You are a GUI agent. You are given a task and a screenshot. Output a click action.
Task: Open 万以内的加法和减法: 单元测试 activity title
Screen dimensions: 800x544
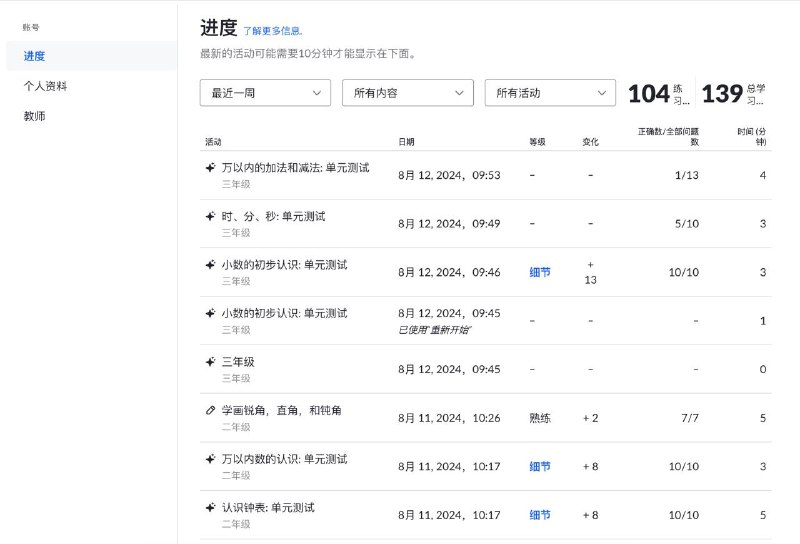(x=284, y=168)
